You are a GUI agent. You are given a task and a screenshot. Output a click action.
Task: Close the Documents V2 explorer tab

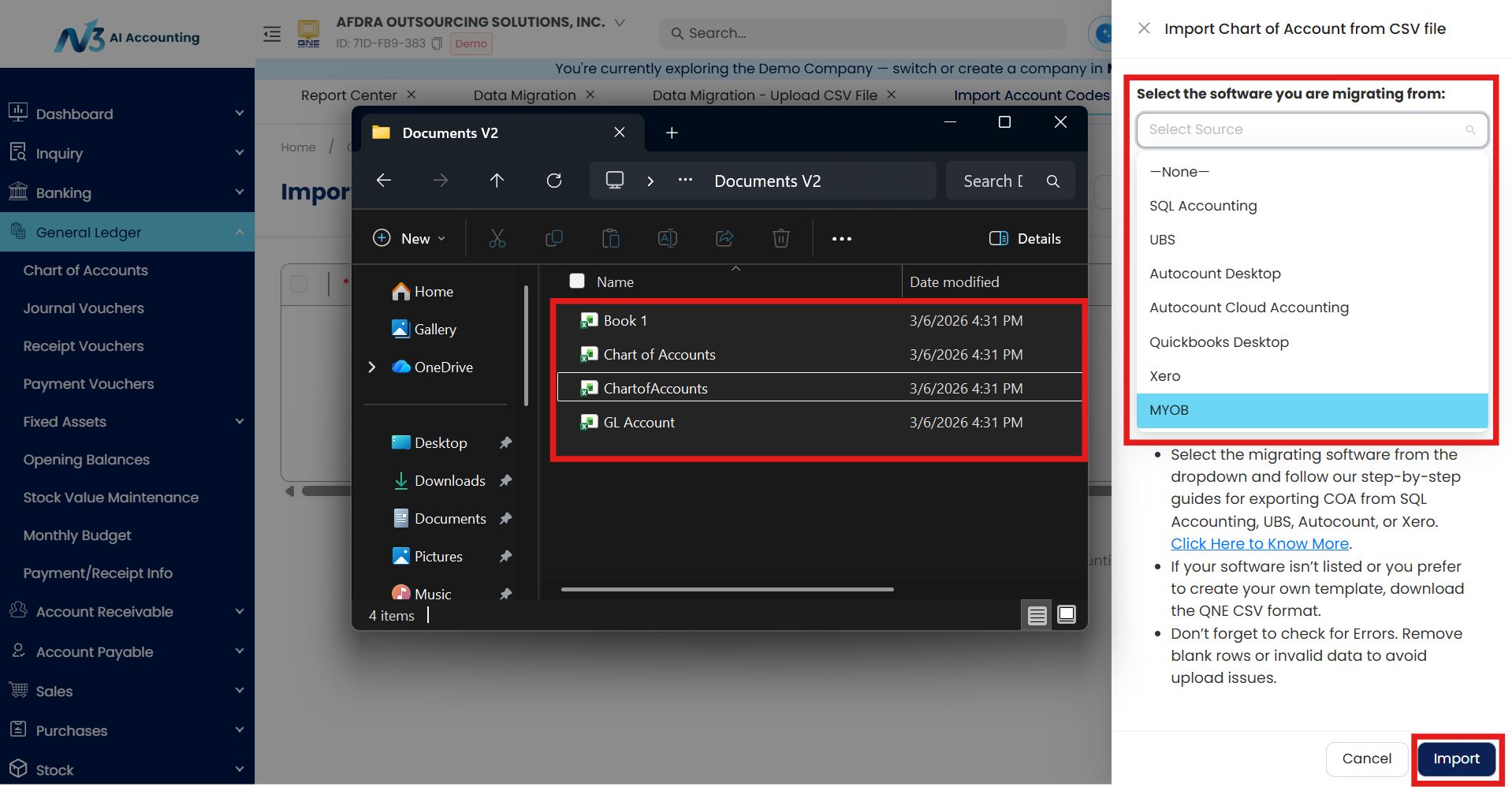pos(620,132)
